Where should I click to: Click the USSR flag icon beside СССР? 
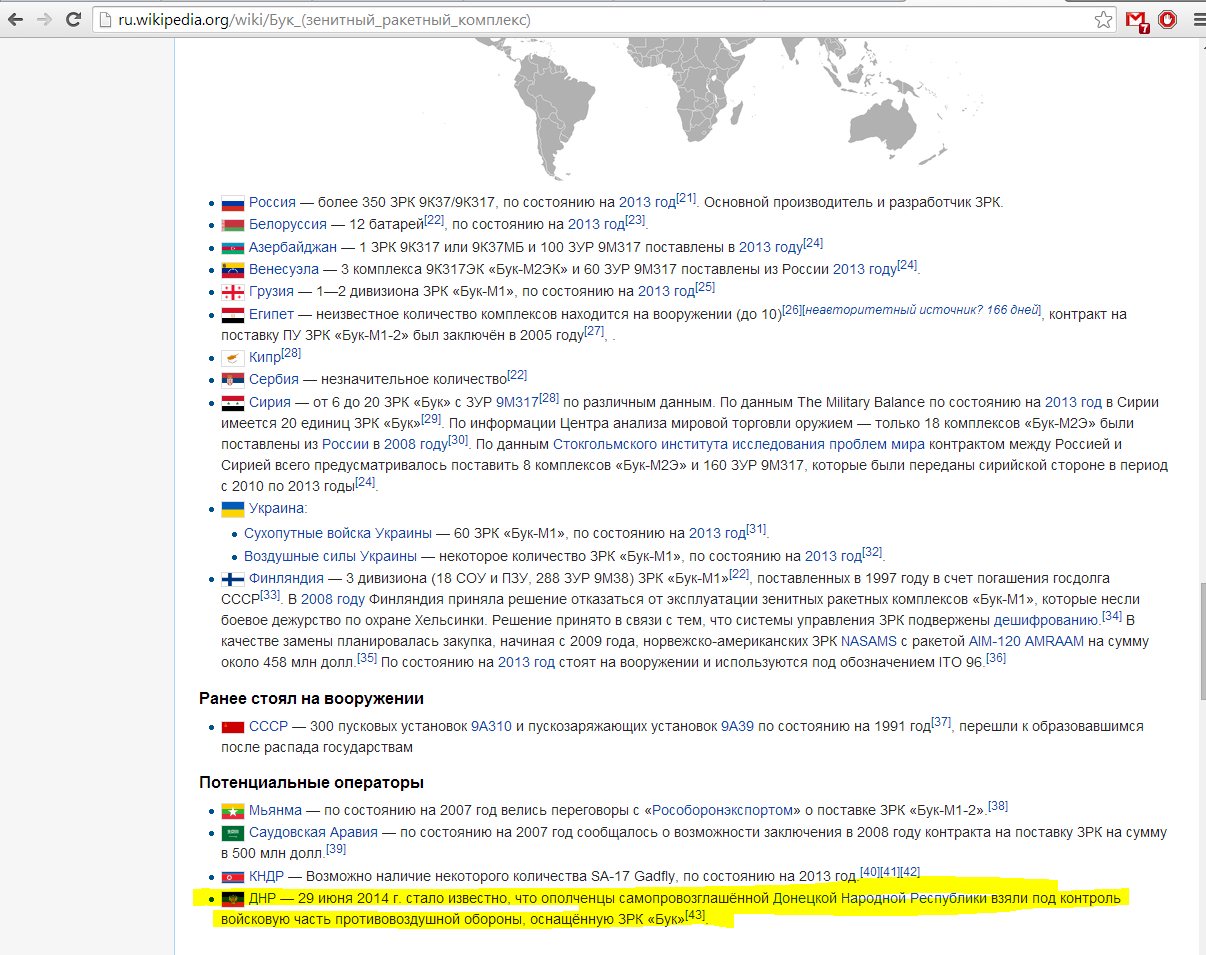pos(232,727)
